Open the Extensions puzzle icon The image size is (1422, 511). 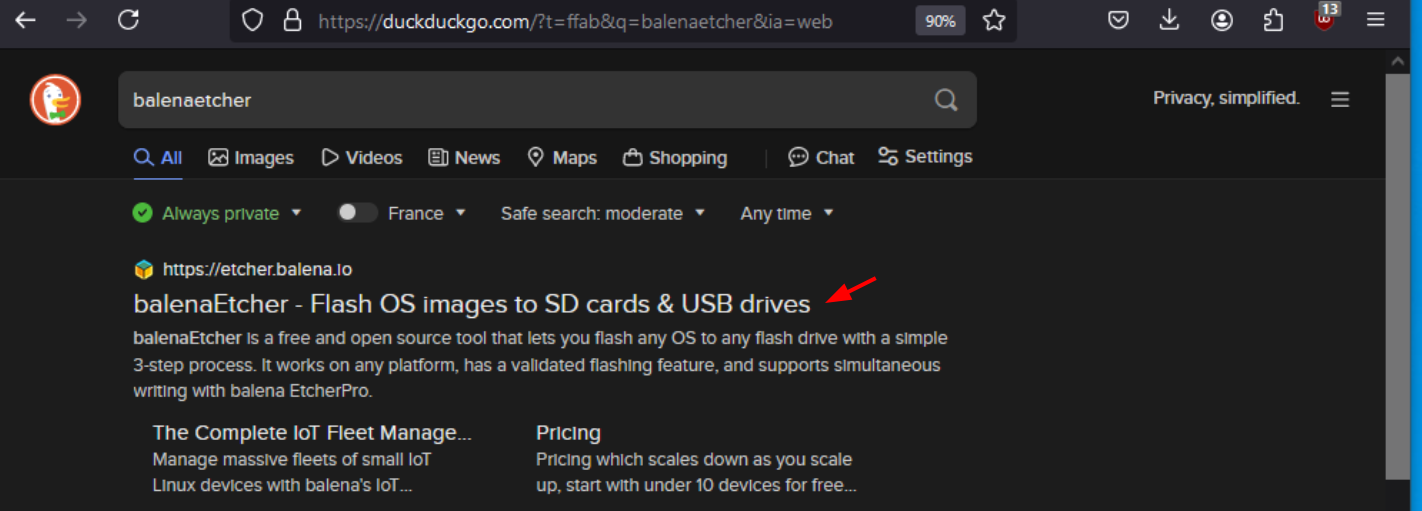(x=1273, y=20)
